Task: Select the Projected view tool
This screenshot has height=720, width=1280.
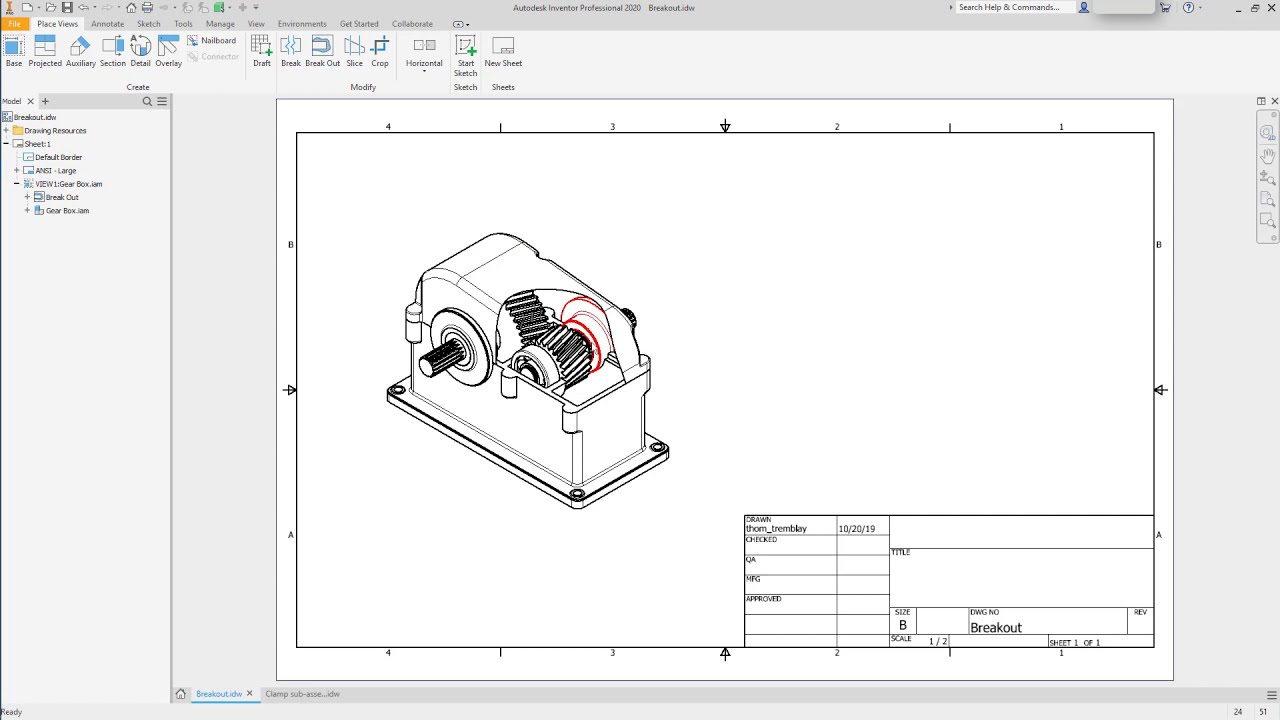Action: click(45, 51)
